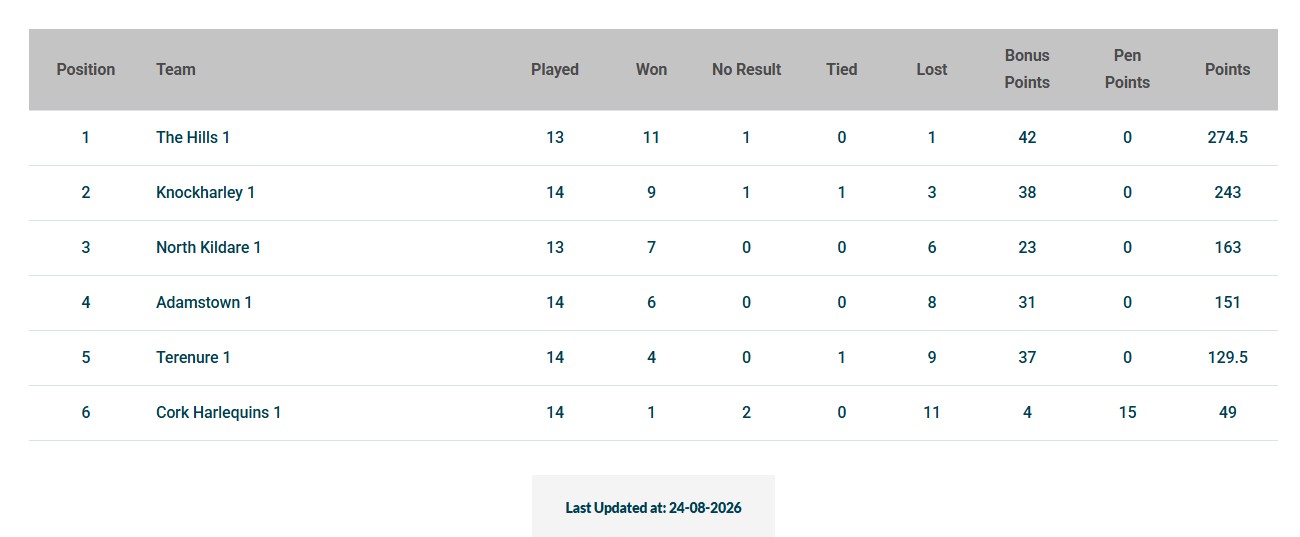Click the Bonus Points column header
Viewport: 1300px width, 537px height.
1027,69
